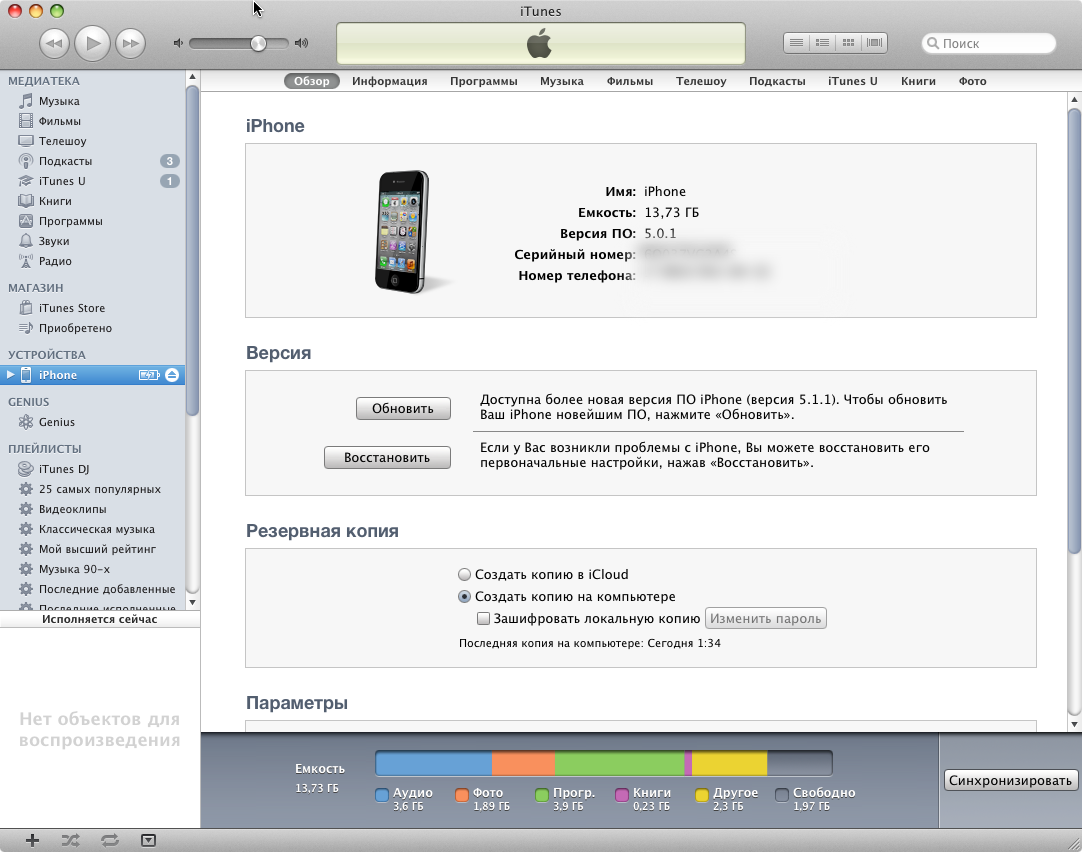Switch to the Подкасты tab
The height and width of the screenshot is (852, 1082).
[777, 81]
